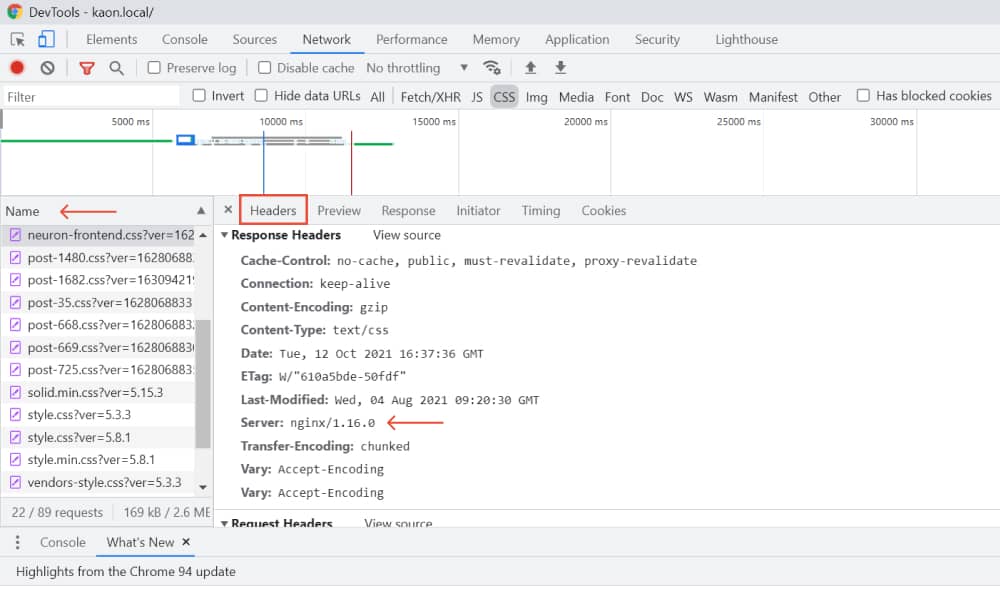The width and height of the screenshot is (1000, 600).
Task: Open the Console drawer tab
Action: click(62, 543)
